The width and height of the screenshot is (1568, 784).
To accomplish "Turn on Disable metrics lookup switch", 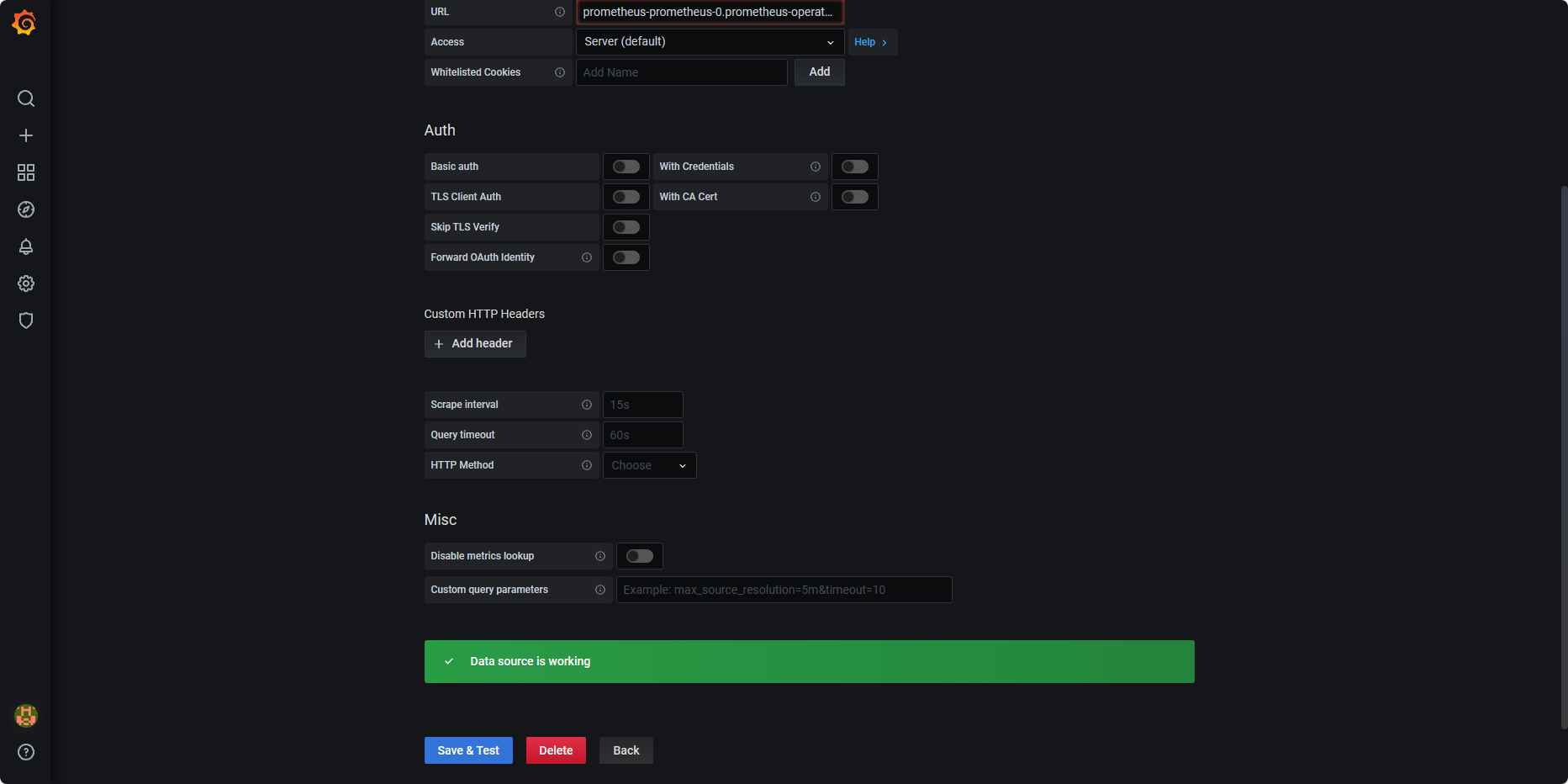I will 640,556.
